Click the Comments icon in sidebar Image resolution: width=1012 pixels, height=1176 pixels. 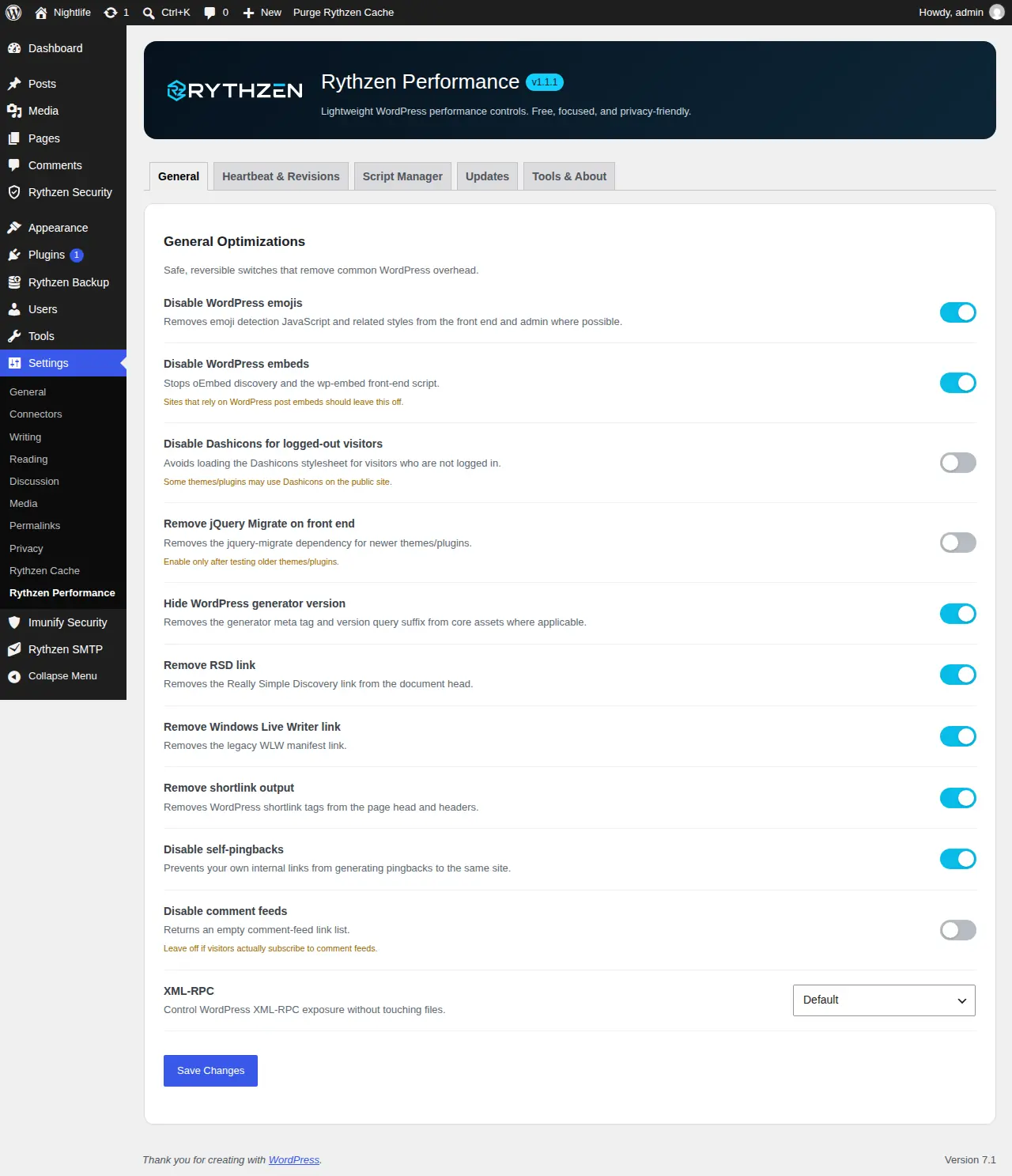(14, 165)
